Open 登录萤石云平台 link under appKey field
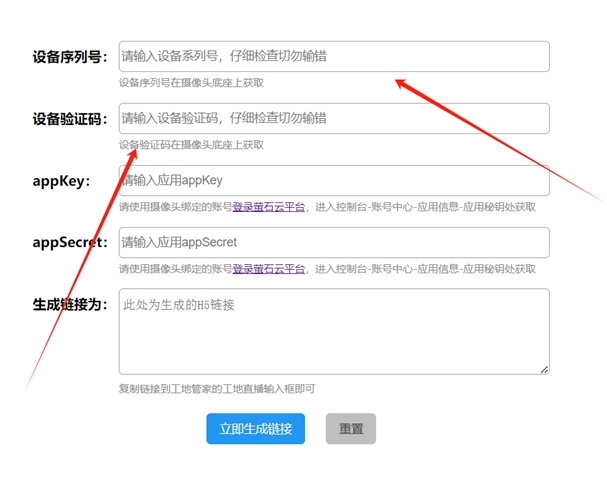This screenshot has width=607, height=490. tap(269, 208)
